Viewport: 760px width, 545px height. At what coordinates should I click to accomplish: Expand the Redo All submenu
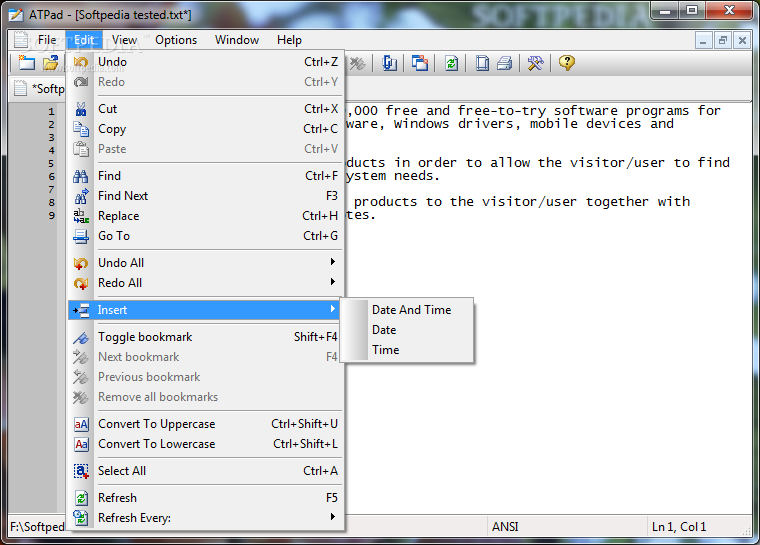pos(206,283)
